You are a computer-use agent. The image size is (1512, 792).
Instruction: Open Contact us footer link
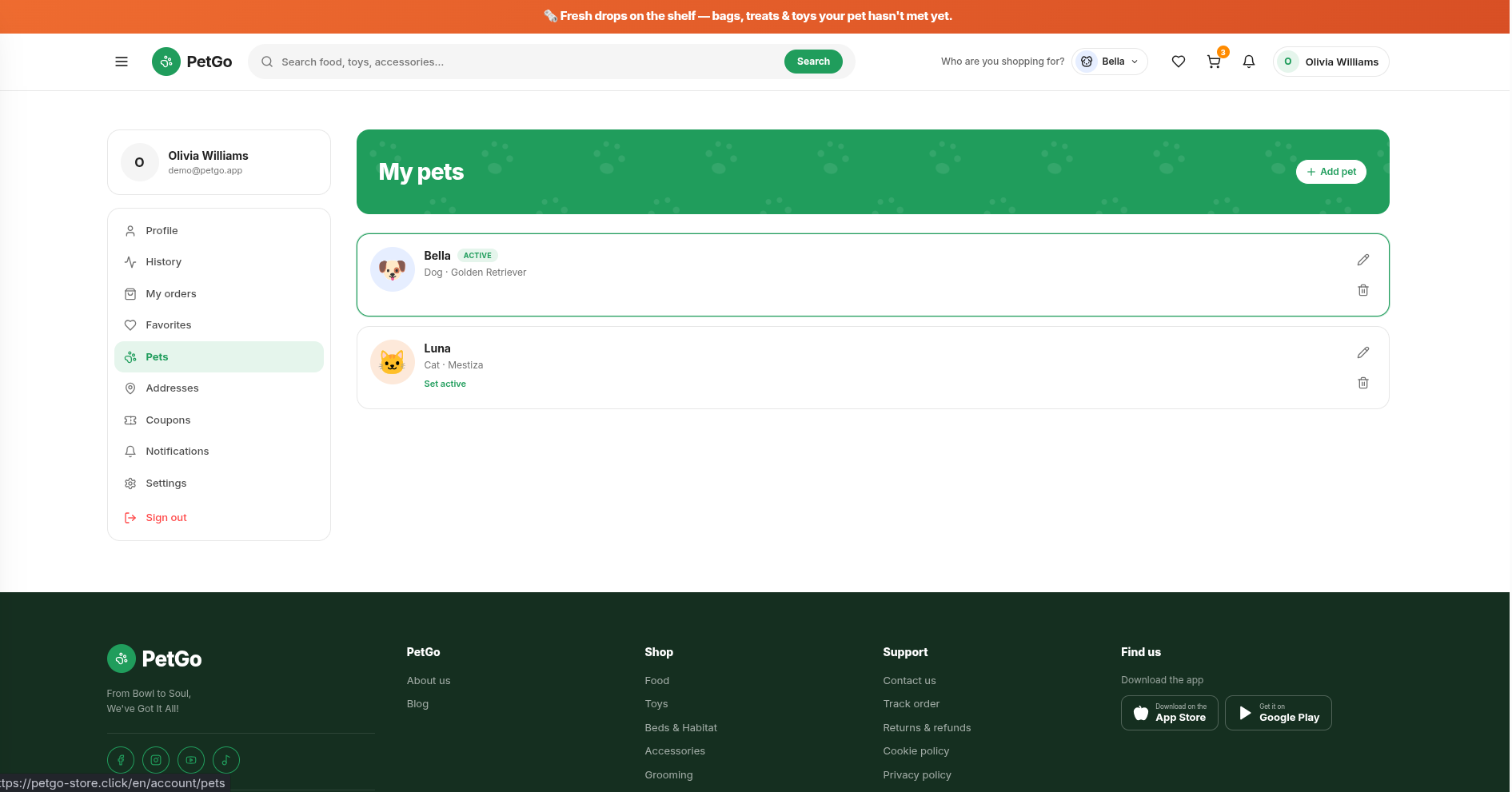pyautogui.click(x=909, y=681)
